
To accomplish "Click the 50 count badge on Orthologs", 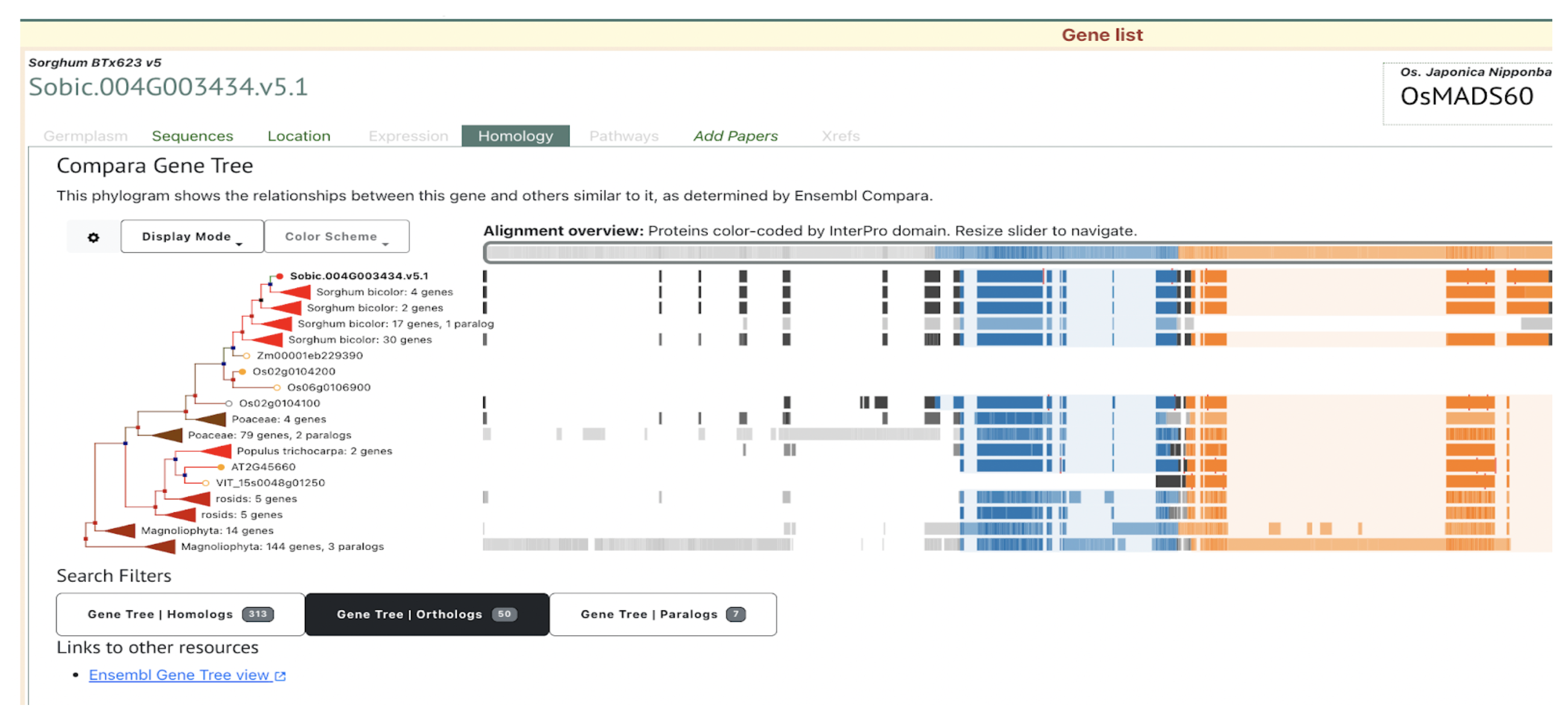I will [x=504, y=614].
